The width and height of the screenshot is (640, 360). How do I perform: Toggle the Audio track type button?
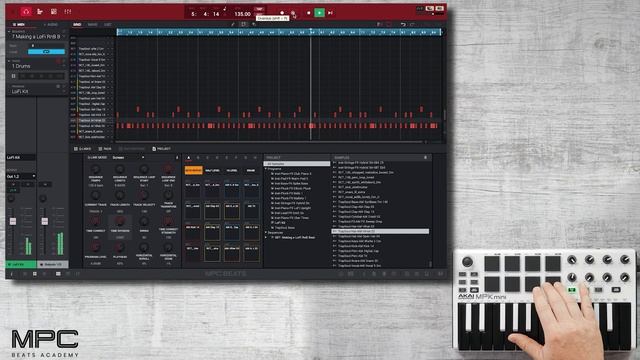51,25
